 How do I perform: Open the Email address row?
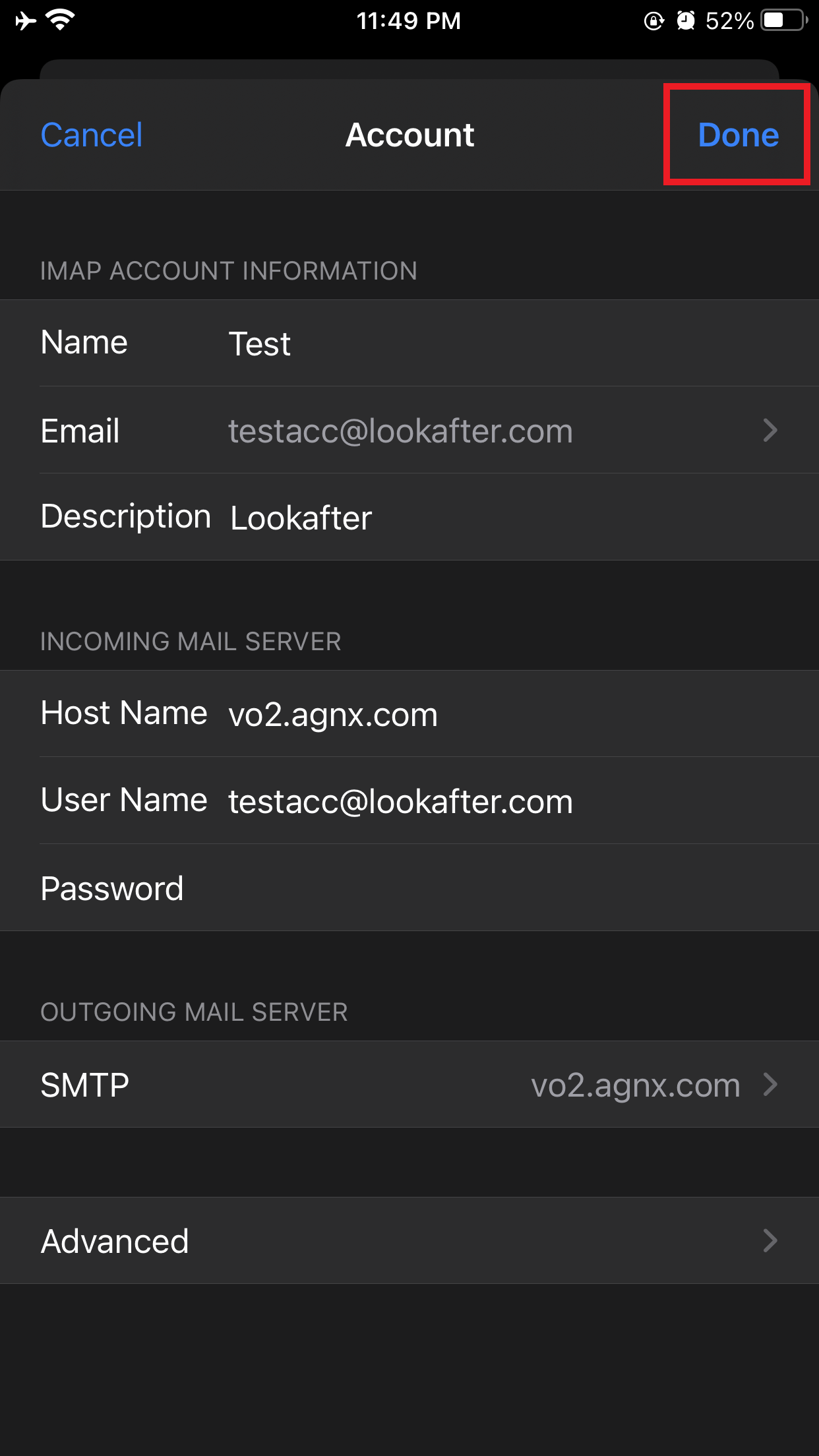pos(400,431)
